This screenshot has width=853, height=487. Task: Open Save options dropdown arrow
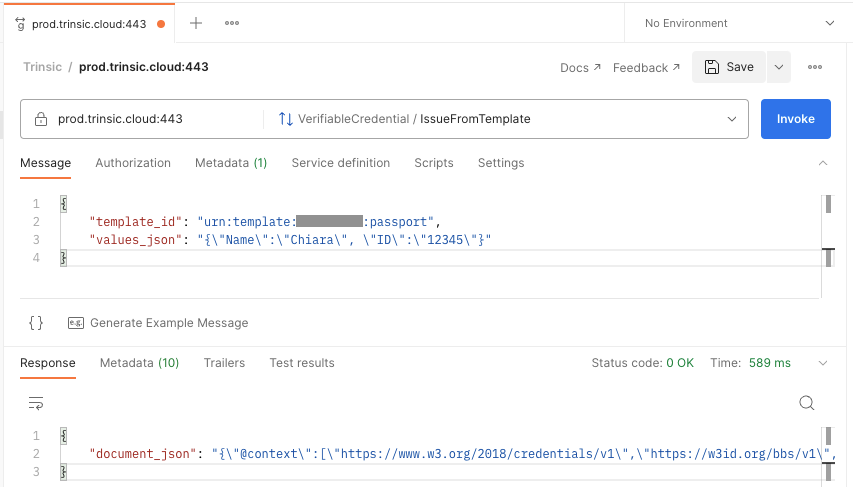point(779,67)
